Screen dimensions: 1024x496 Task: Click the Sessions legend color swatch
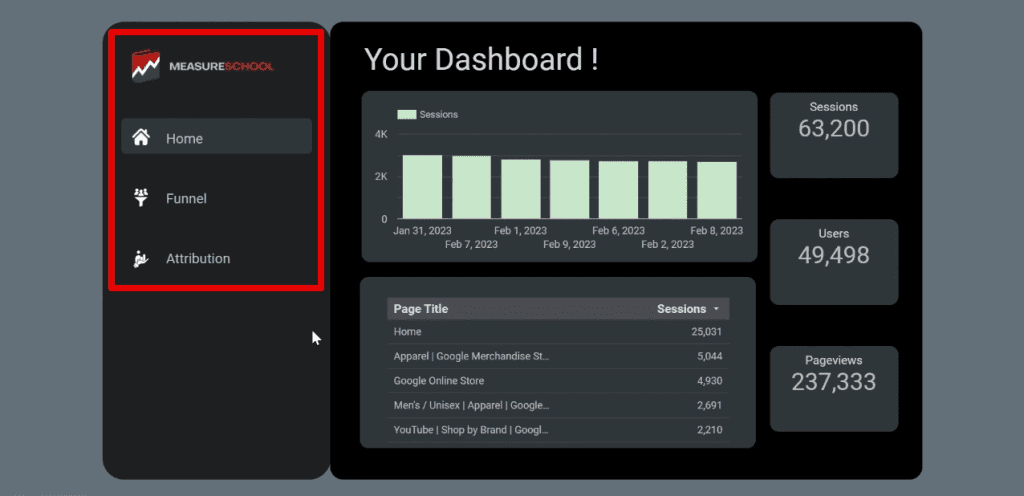(x=407, y=114)
